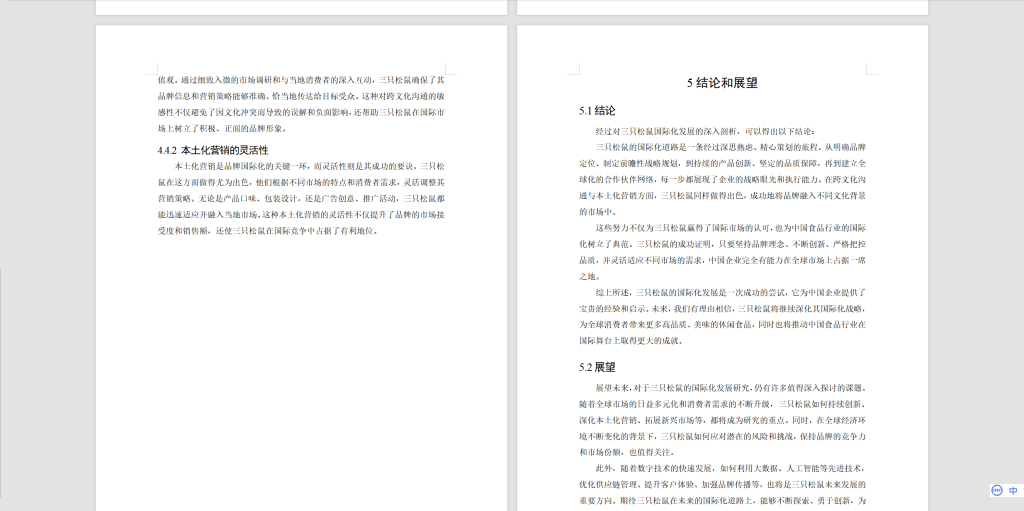Screen dimensions: 1024x511
Task: Click the heading '5.1 结论'
Action: tap(597, 110)
